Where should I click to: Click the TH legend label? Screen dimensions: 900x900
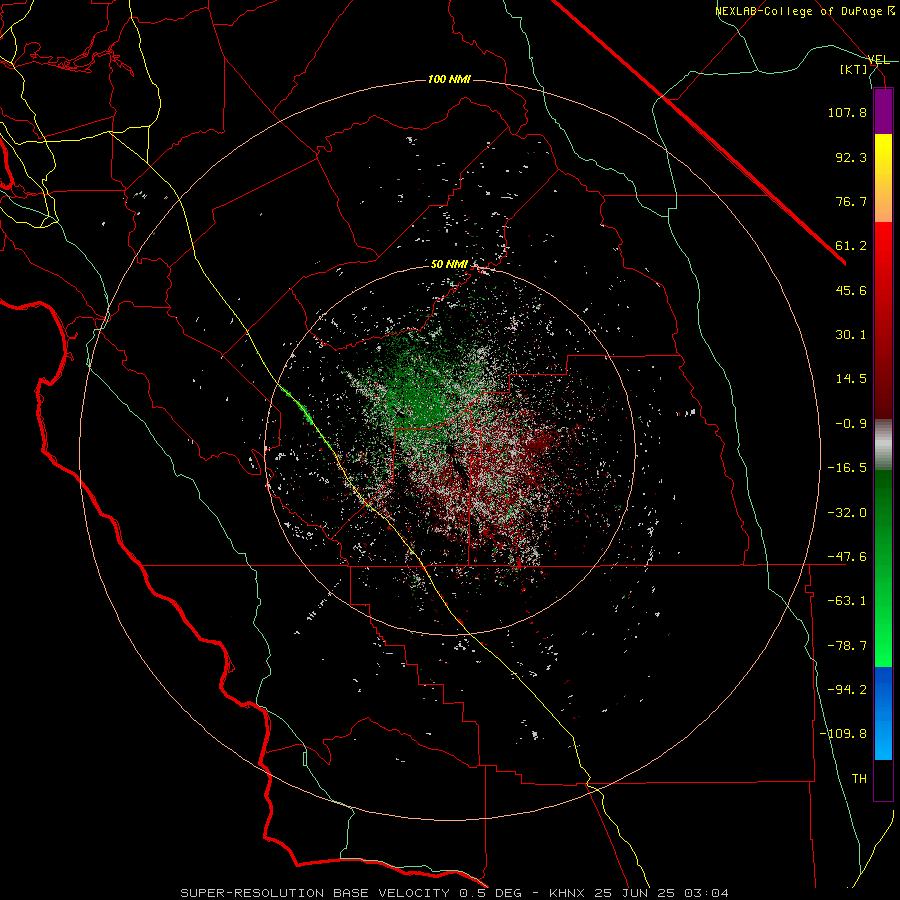coord(859,779)
